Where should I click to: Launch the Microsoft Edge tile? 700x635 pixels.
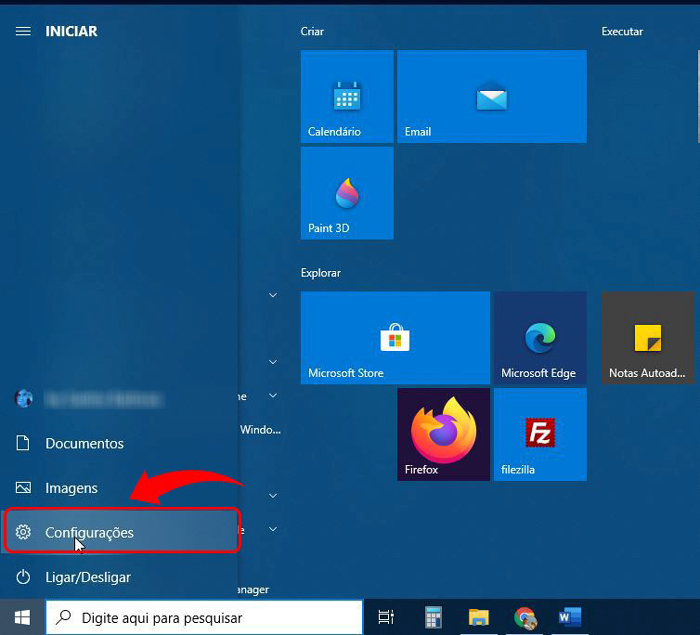point(540,338)
